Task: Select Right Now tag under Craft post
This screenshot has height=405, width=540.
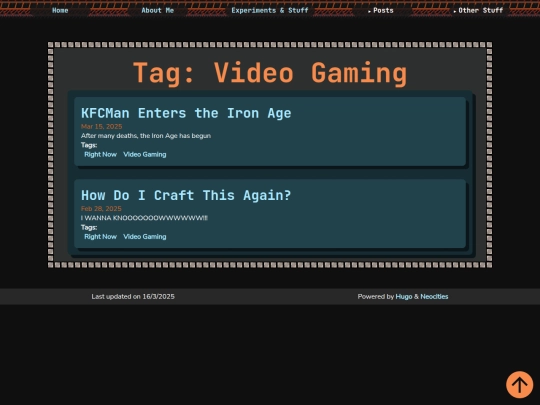Action: tap(101, 237)
